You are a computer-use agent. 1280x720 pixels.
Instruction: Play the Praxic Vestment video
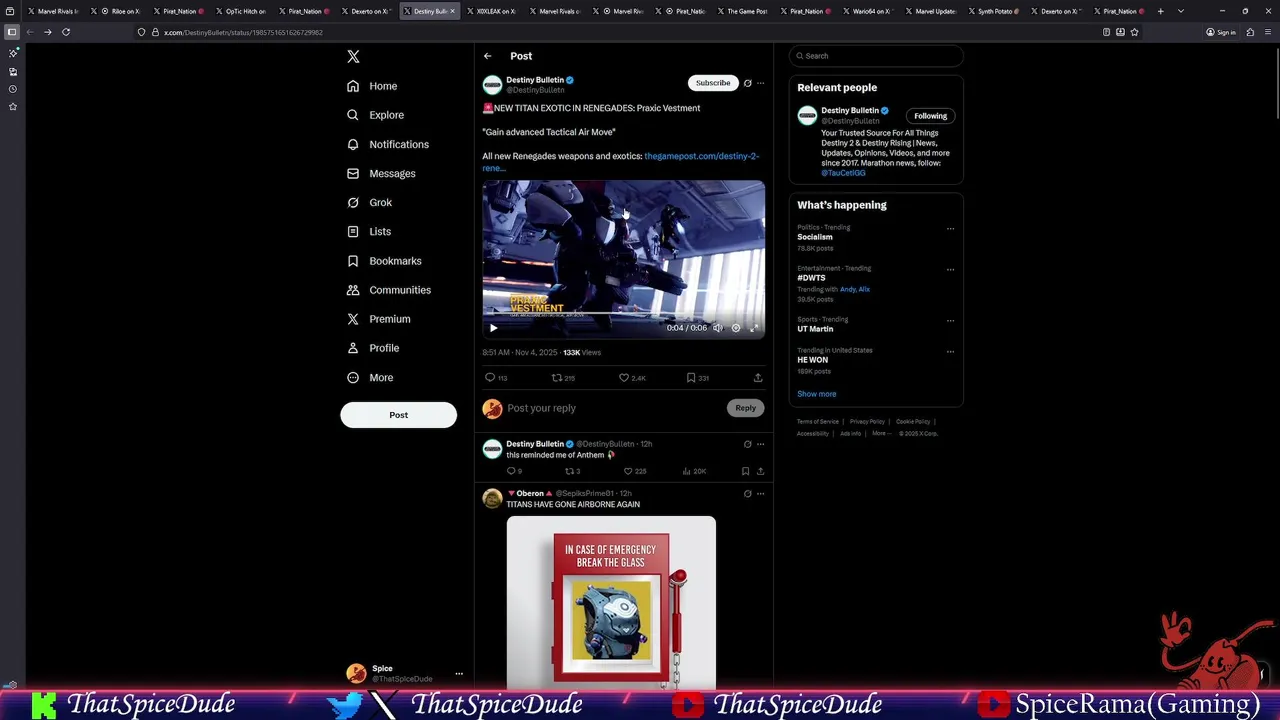click(x=493, y=328)
